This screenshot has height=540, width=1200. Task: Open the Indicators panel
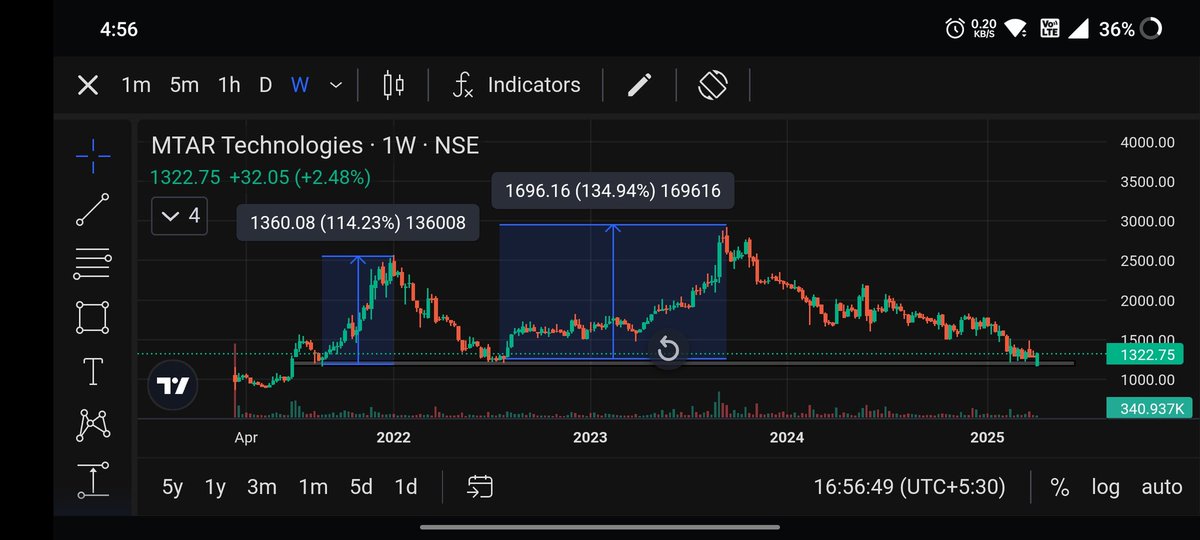click(x=516, y=85)
